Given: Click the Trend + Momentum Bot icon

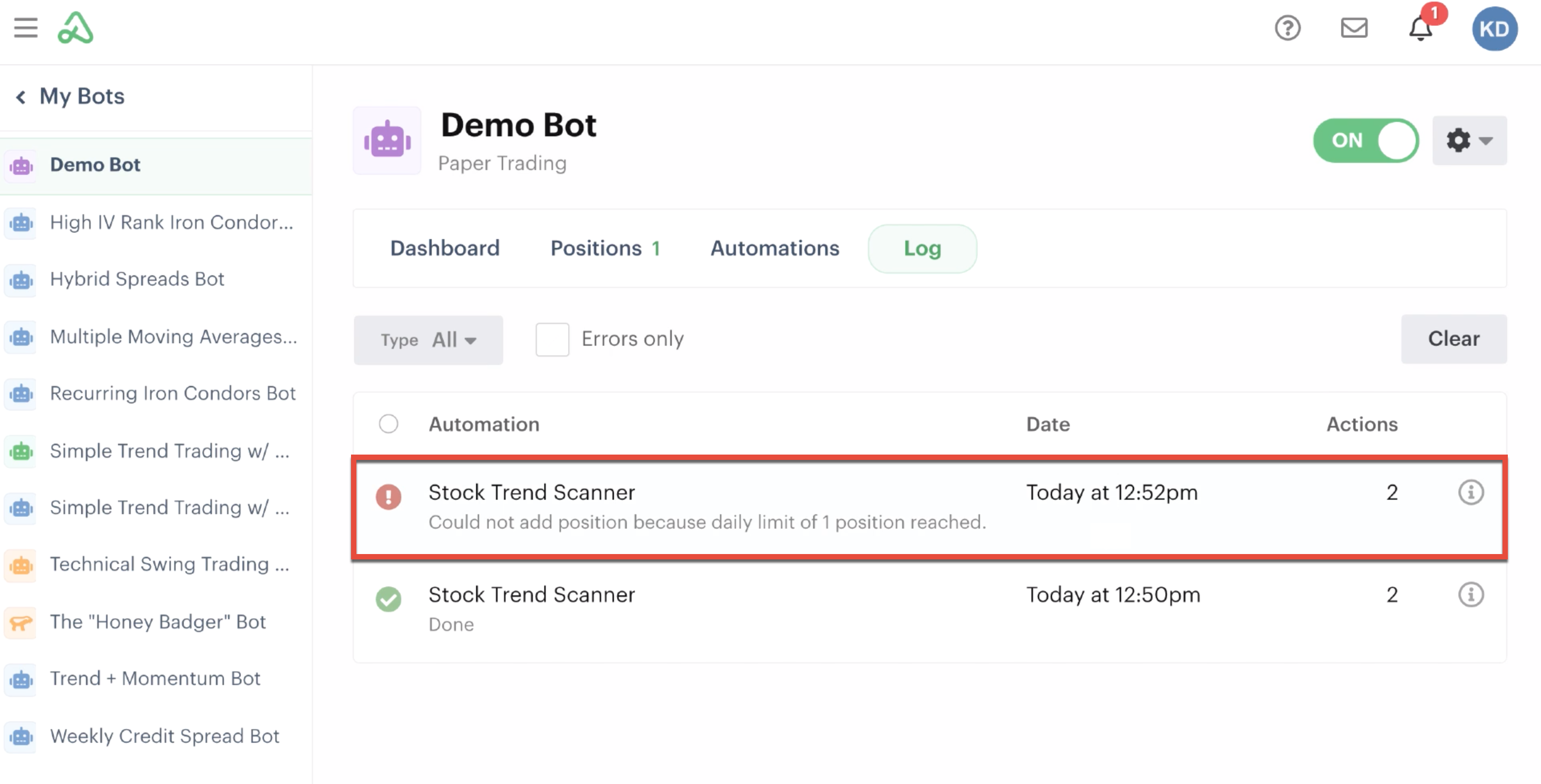Looking at the screenshot, I should pos(21,679).
